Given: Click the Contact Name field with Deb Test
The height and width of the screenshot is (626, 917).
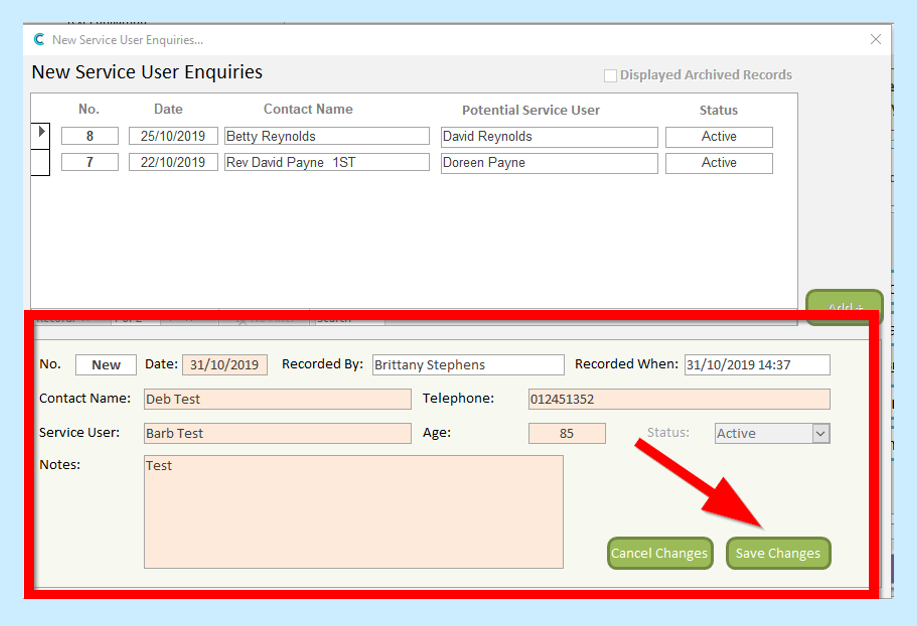Looking at the screenshot, I should tap(277, 399).
